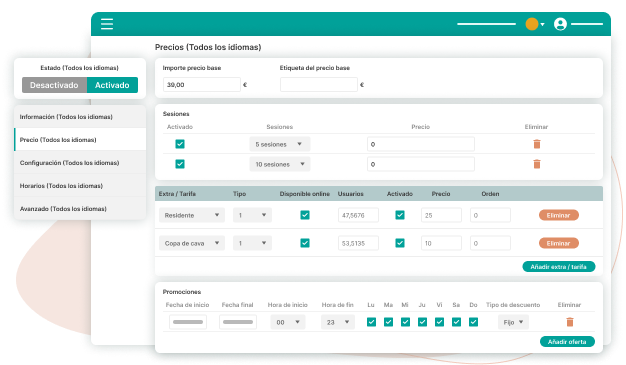The image size is (626, 365).
Task: Toggle the Do weekday checkbox
Action: [473, 322]
